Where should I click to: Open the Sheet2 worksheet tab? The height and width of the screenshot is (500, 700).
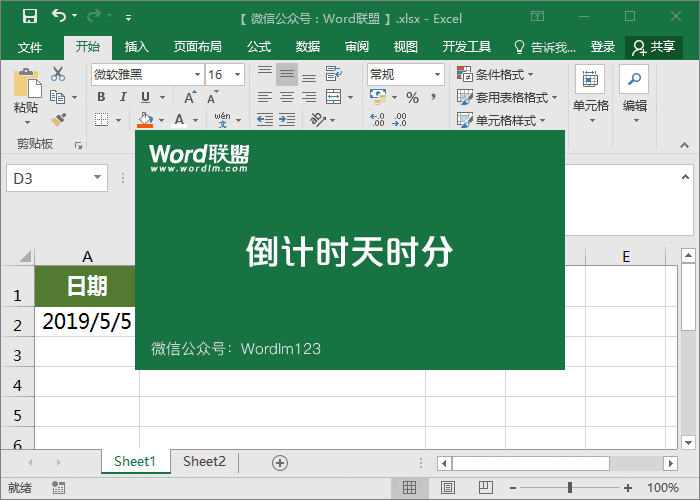click(204, 461)
